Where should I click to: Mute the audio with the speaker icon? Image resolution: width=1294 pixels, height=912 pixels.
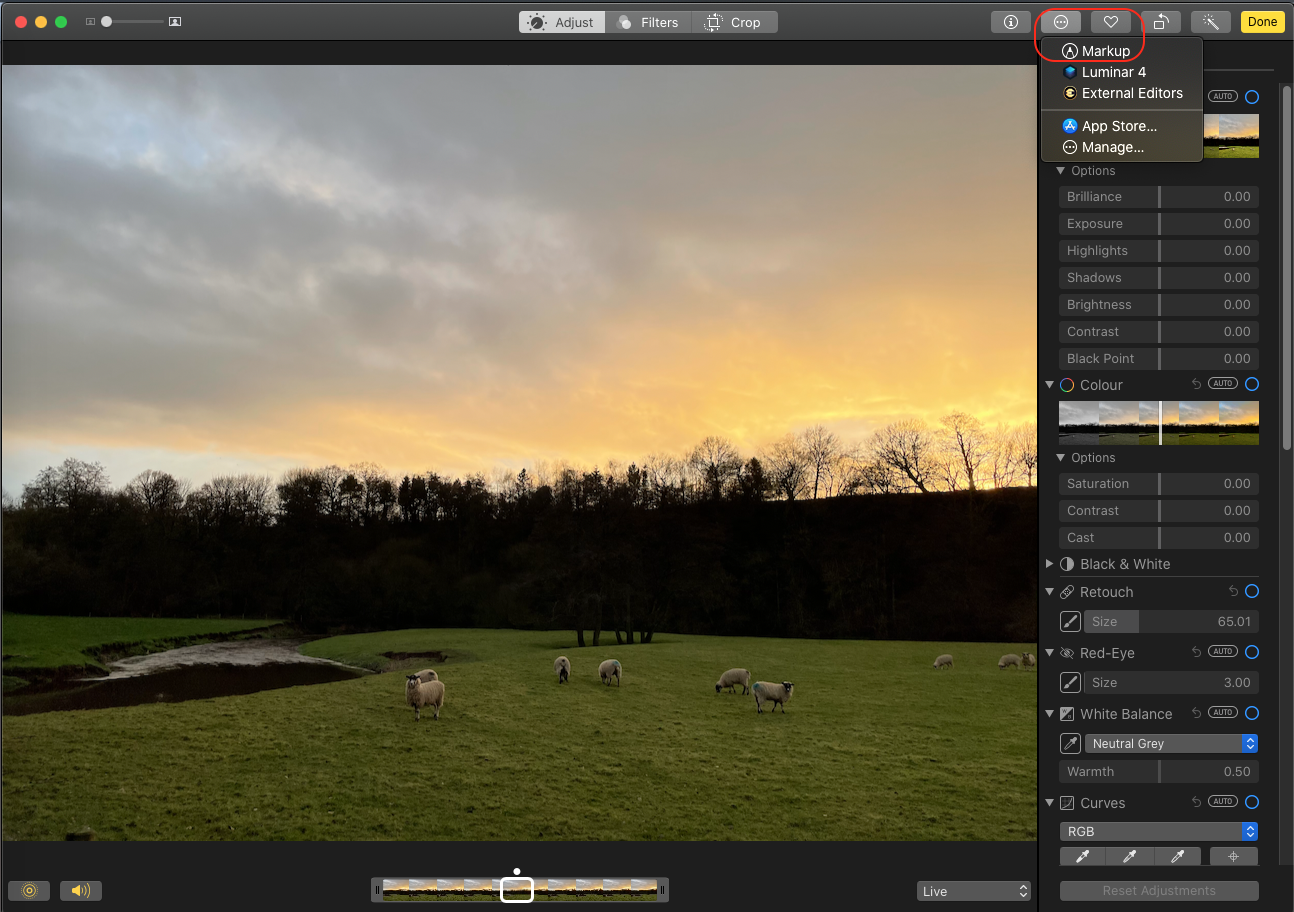pos(81,890)
